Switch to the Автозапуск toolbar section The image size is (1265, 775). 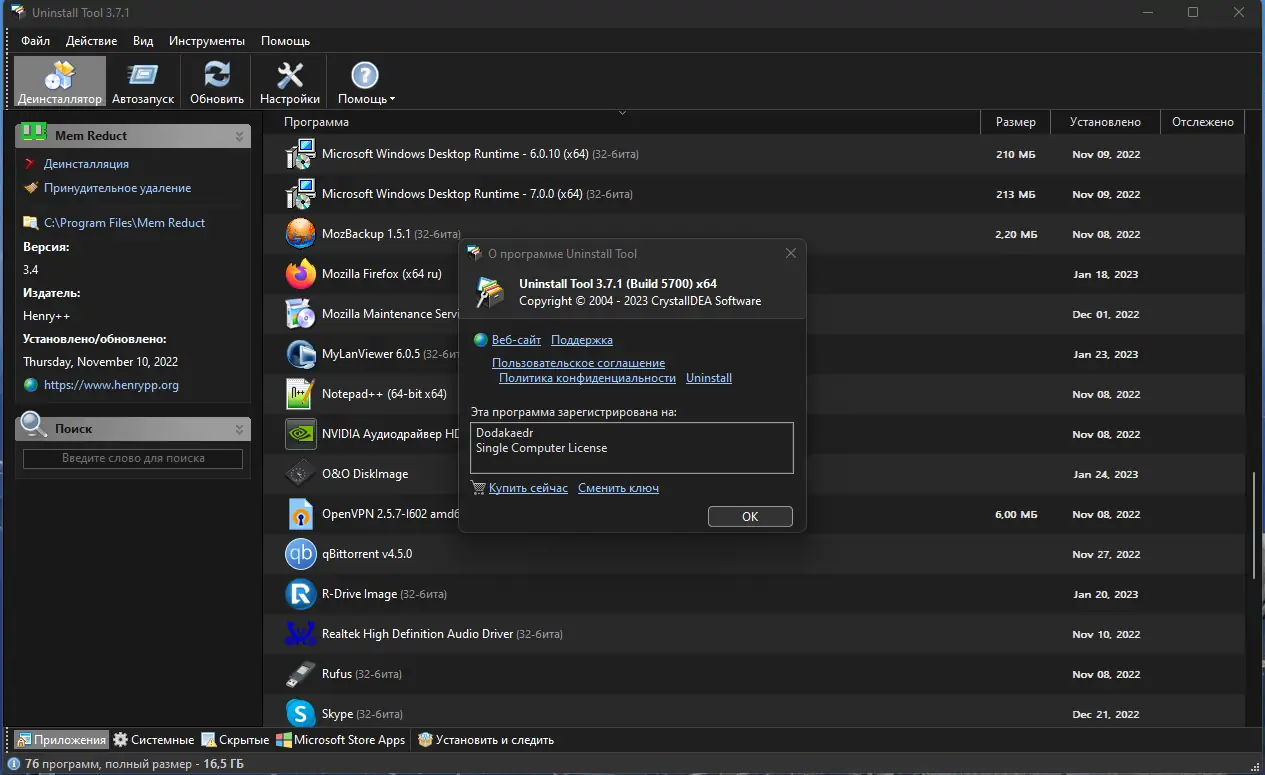click(x=143, y=81)
